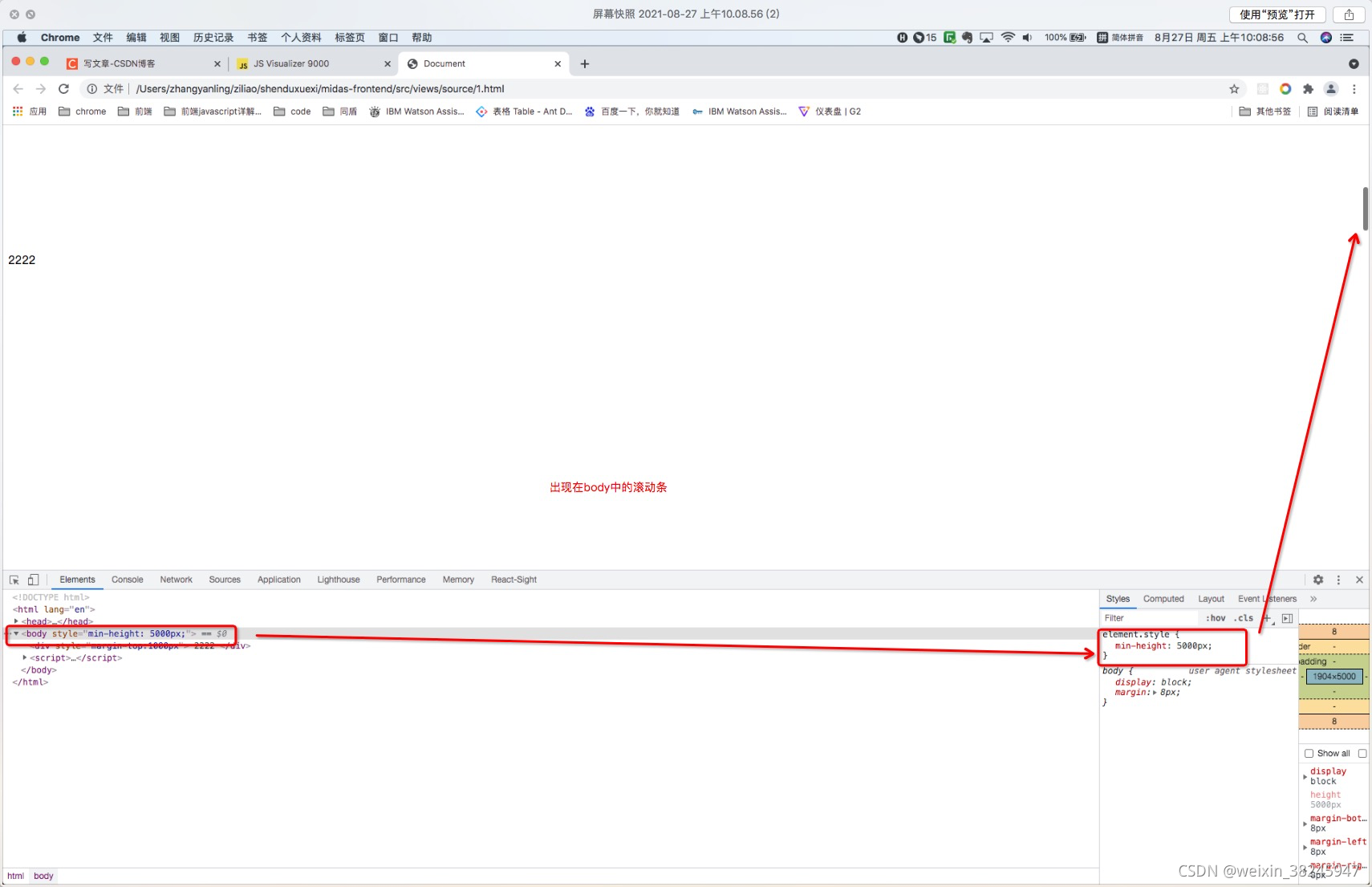Switch to the Computed styles tab
This screenshot has width=1372, height=887.
pos(1163,599)
